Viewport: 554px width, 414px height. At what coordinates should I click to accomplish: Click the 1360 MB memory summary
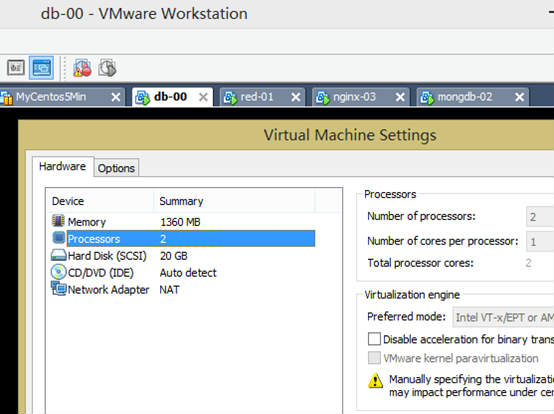(x=180, y=222)
